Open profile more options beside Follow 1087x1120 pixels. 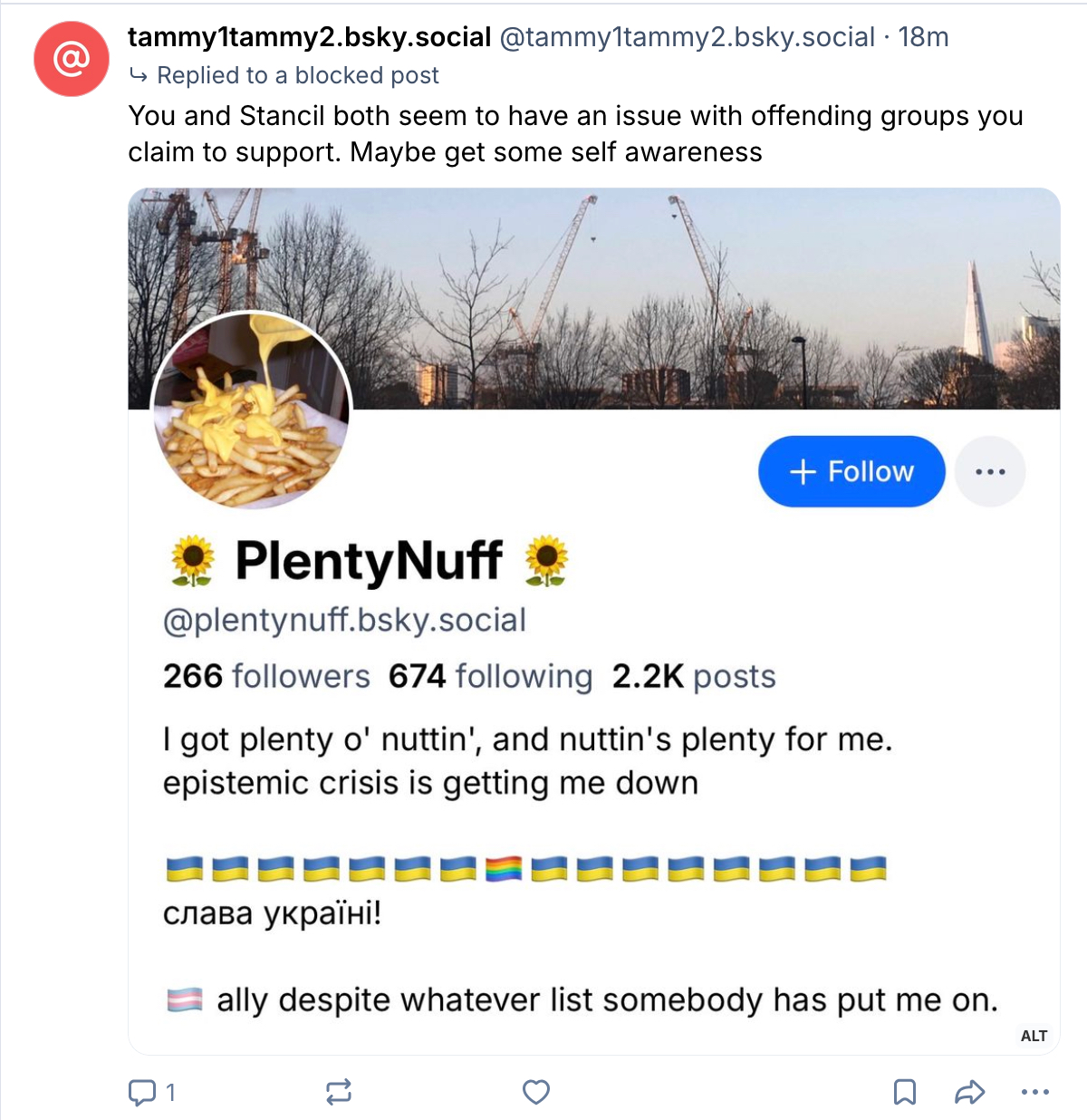[x=990, y=471]
